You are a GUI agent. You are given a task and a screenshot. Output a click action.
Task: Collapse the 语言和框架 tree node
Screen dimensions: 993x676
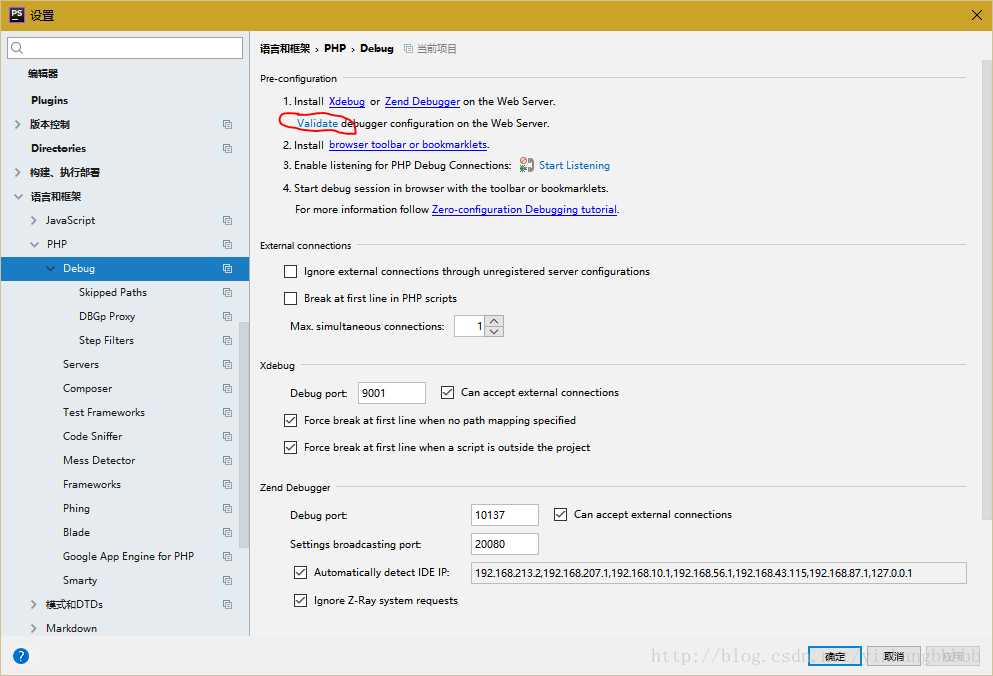(x=18, y=196)
